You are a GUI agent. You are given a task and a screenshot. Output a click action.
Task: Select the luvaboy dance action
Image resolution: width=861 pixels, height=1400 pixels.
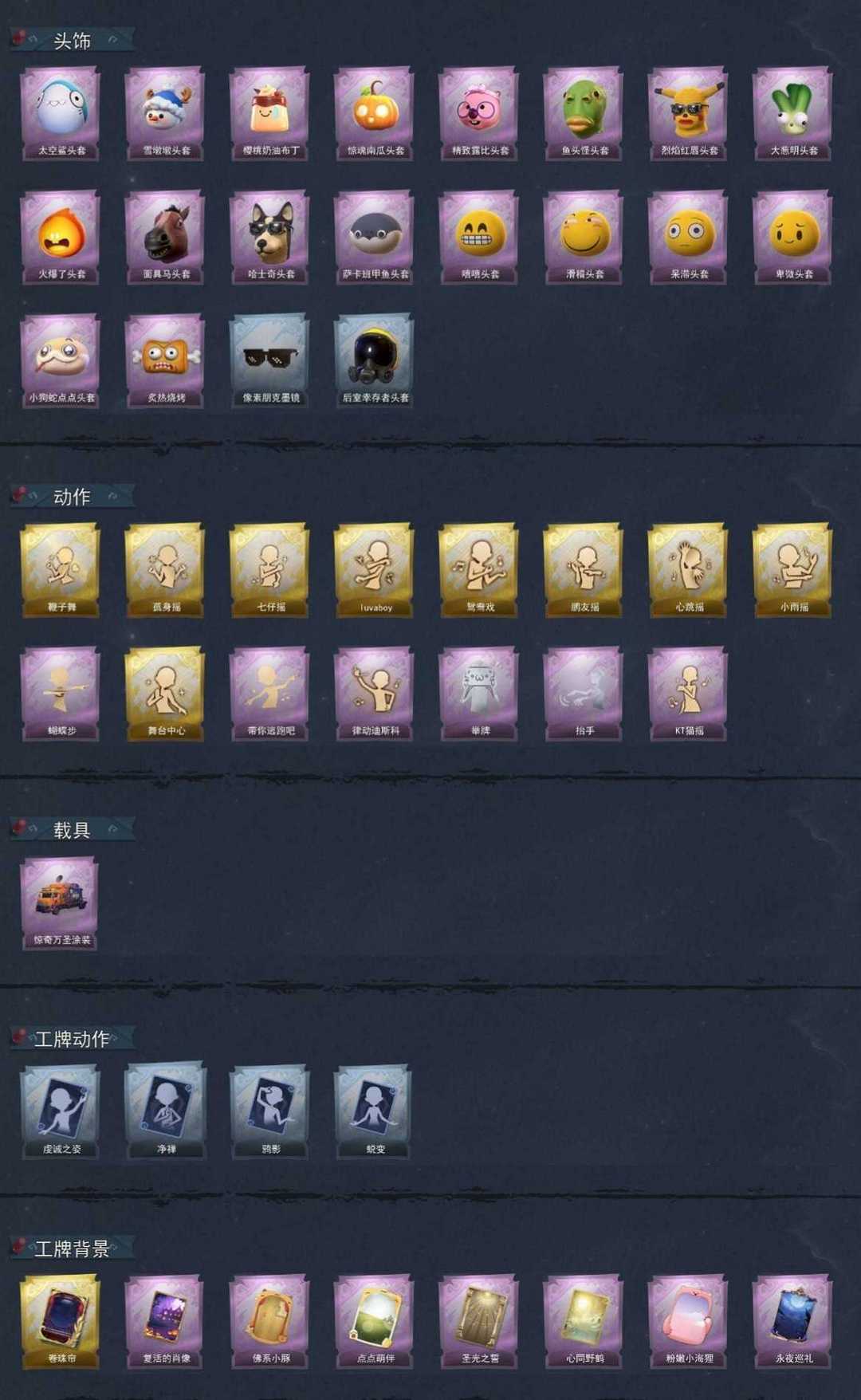click(x=374, y=570)
